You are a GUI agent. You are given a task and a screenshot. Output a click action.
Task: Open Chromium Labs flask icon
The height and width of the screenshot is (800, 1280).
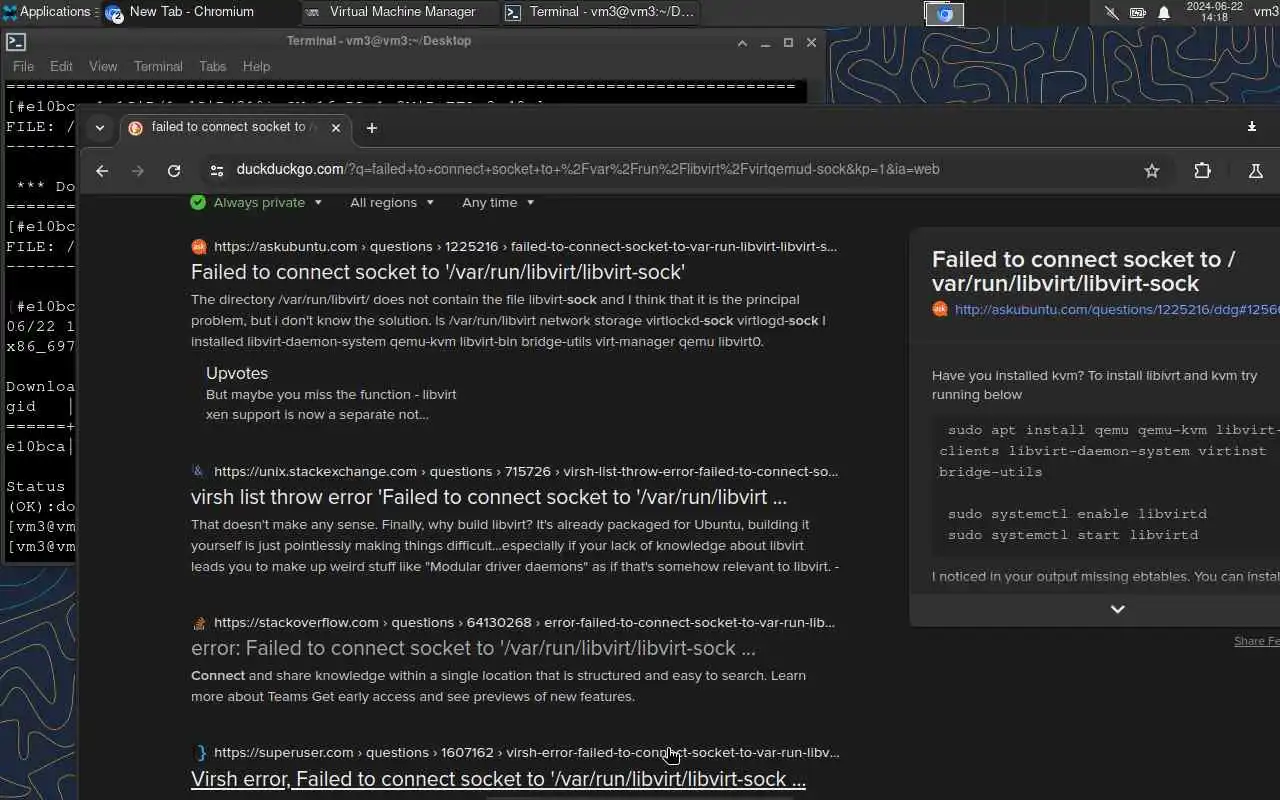[1255, 171]
